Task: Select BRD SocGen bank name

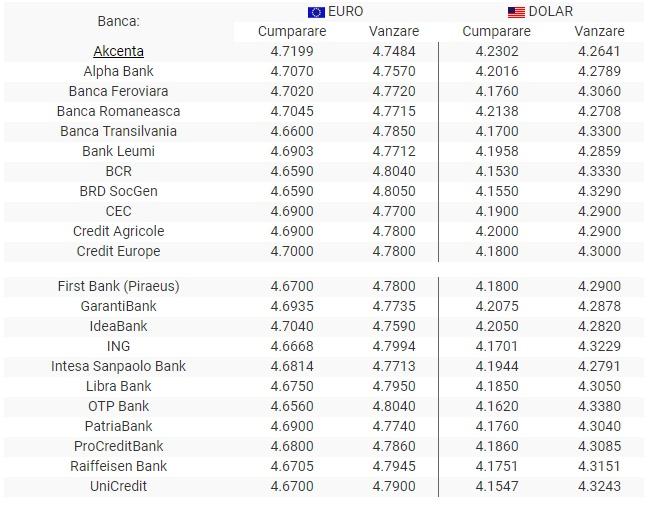Action: (x=119, y=191)
